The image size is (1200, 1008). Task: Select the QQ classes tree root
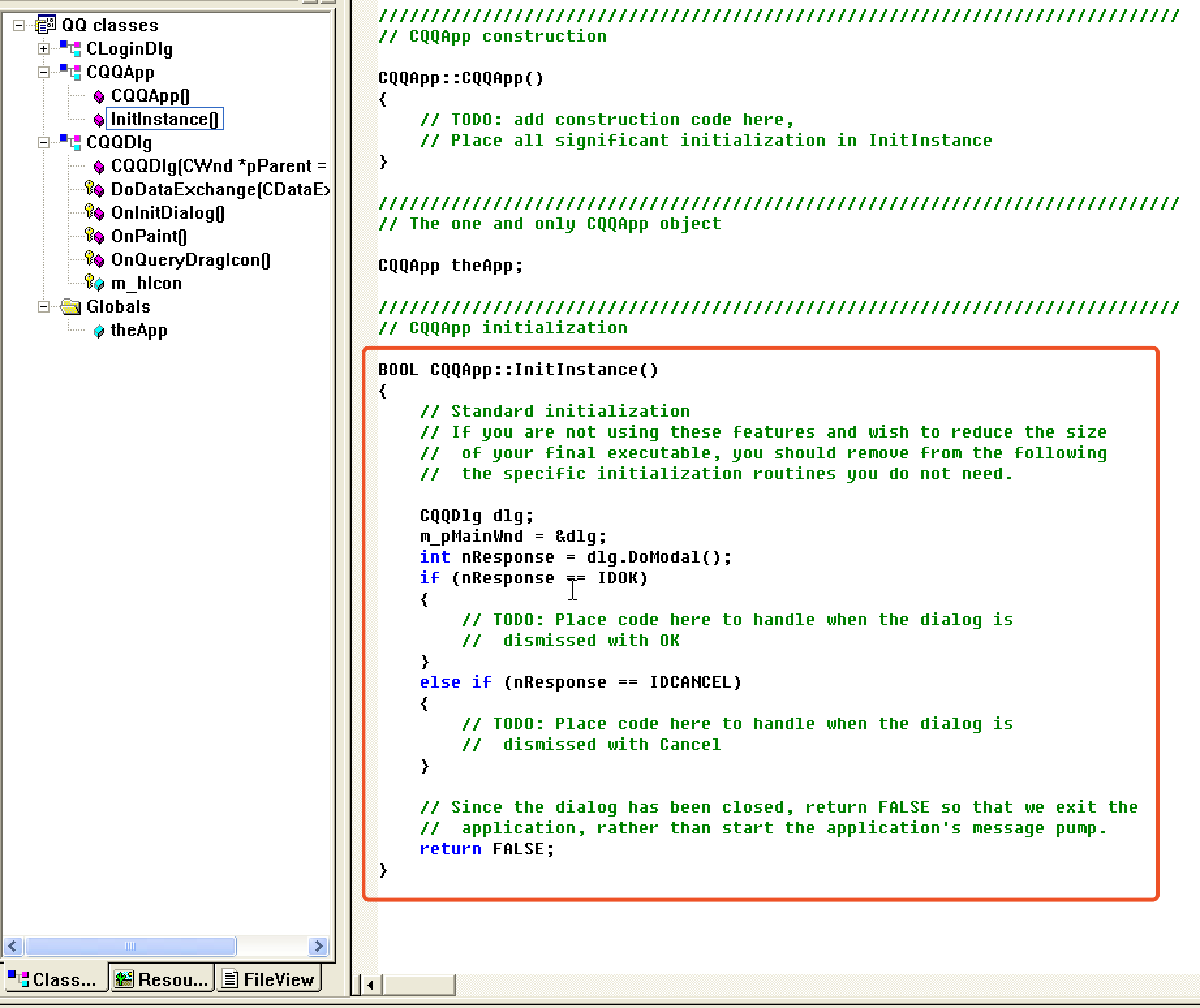point(109,25)
